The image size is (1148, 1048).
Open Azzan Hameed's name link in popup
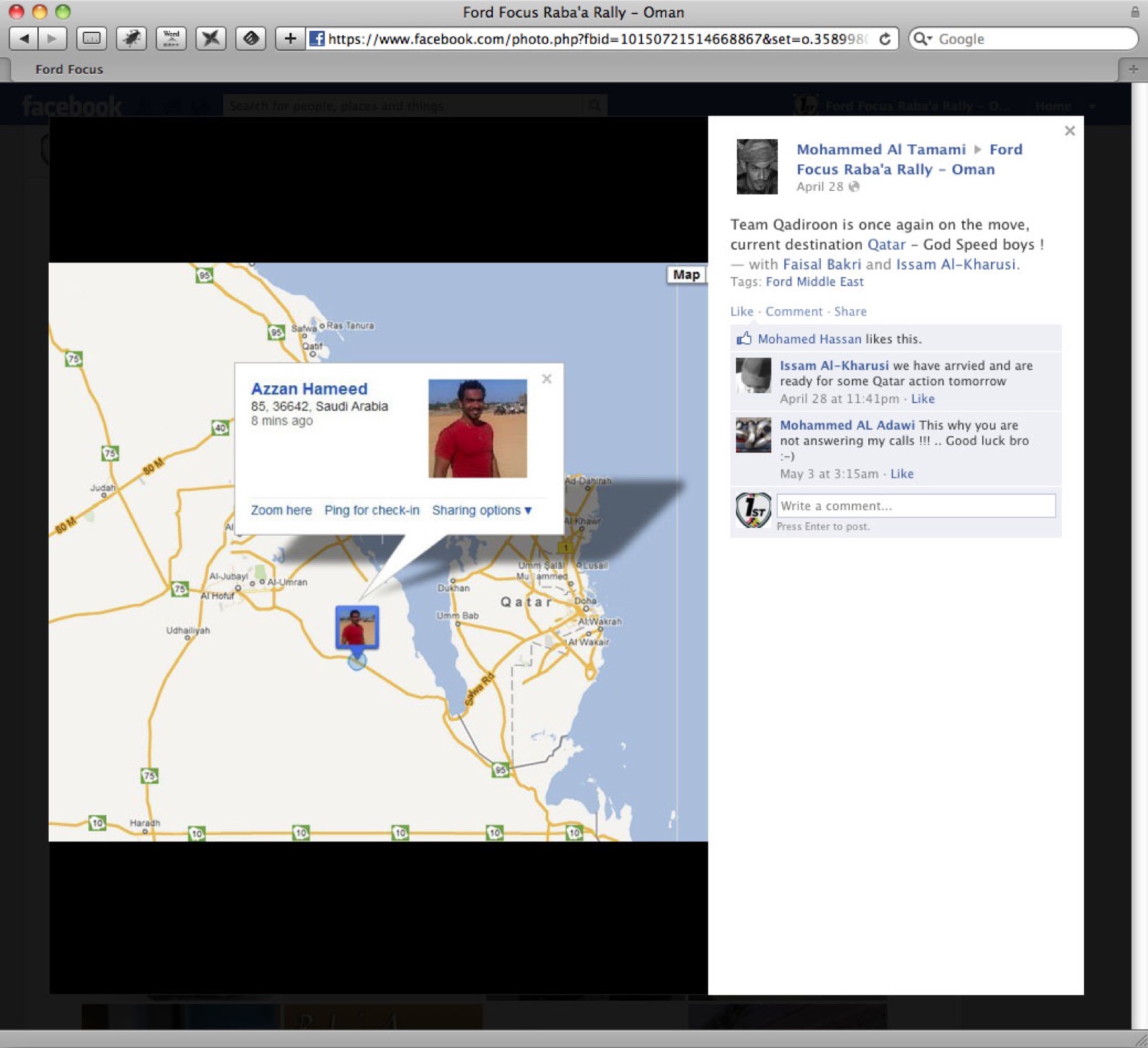309,389
